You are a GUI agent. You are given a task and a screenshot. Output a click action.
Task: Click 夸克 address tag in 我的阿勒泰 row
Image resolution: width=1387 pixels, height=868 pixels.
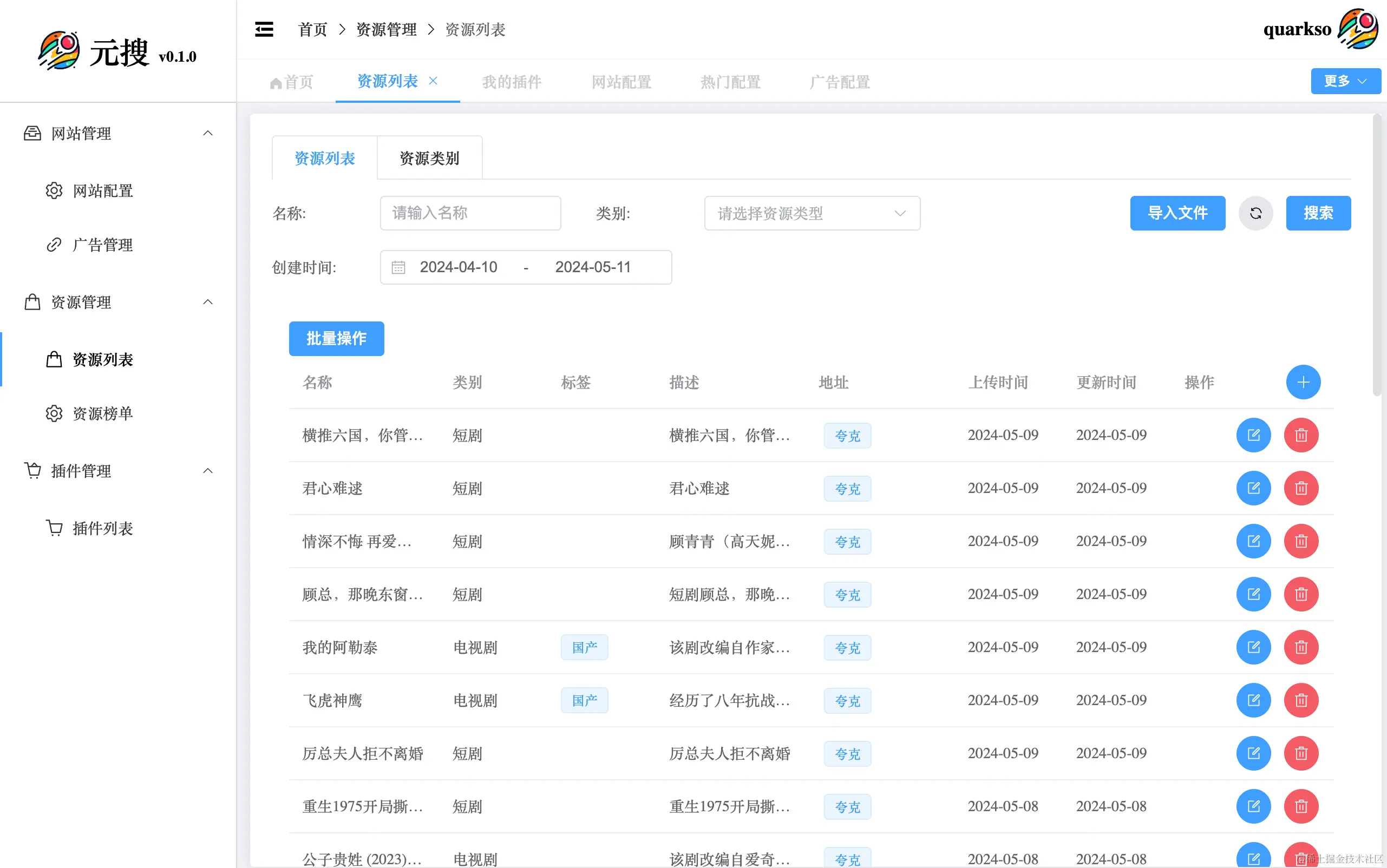point(847,648)
